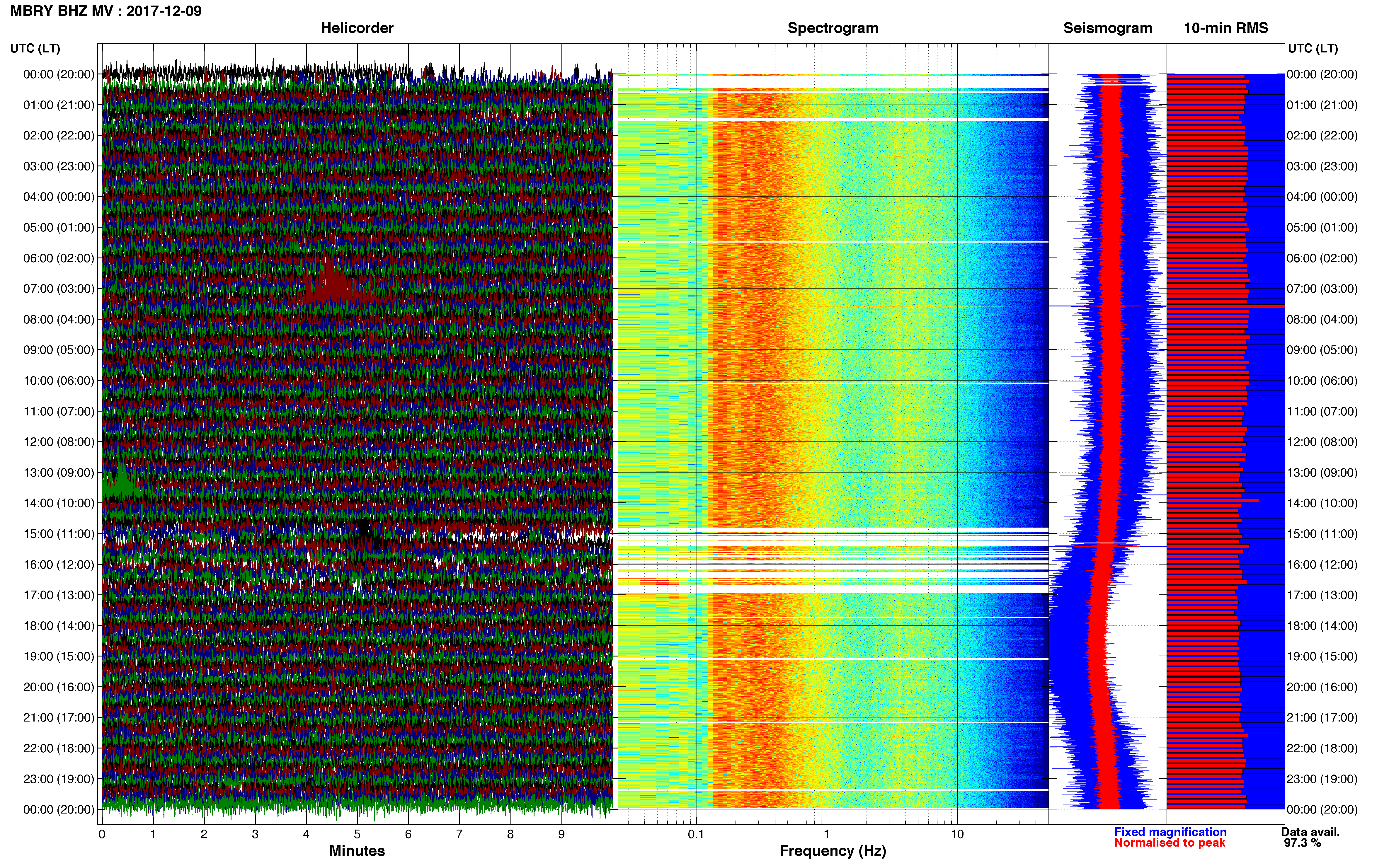
Task: Select the "10-min RMS" panel heading
Action: tap(1226, 28)
